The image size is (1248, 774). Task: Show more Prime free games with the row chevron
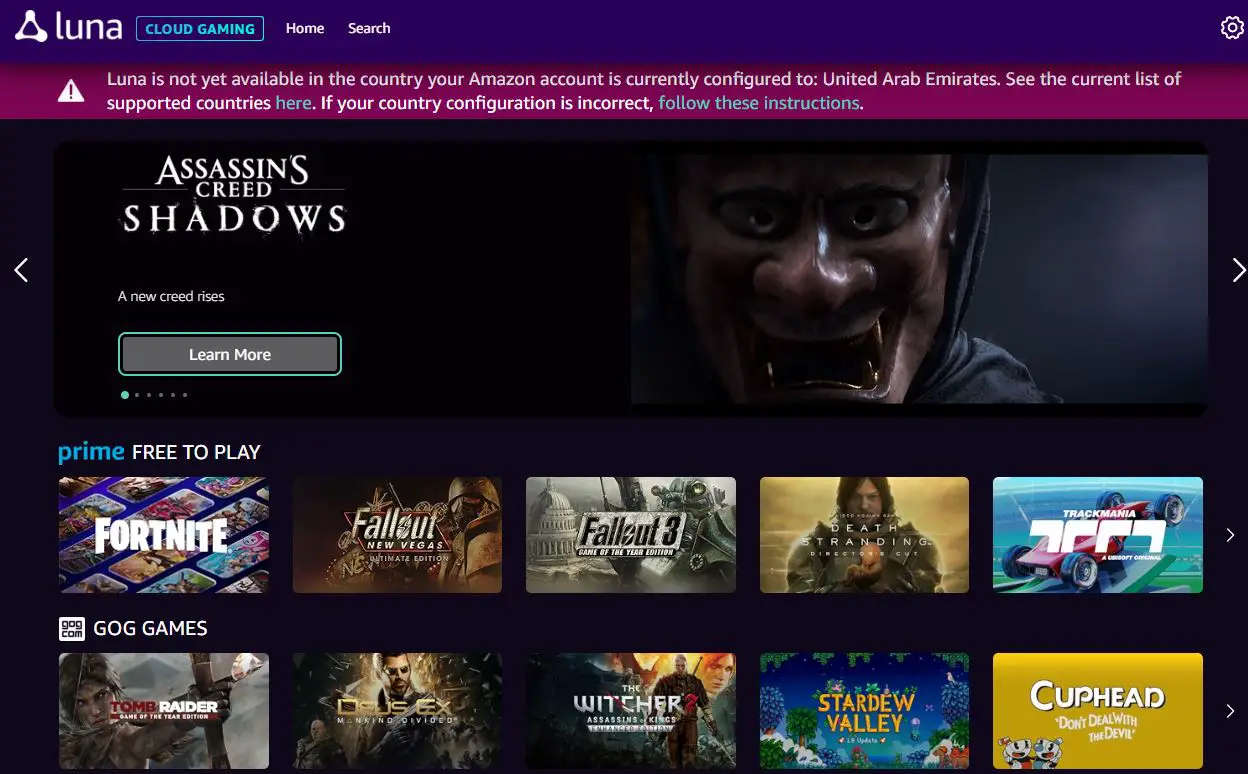[x=1229, y=535]
